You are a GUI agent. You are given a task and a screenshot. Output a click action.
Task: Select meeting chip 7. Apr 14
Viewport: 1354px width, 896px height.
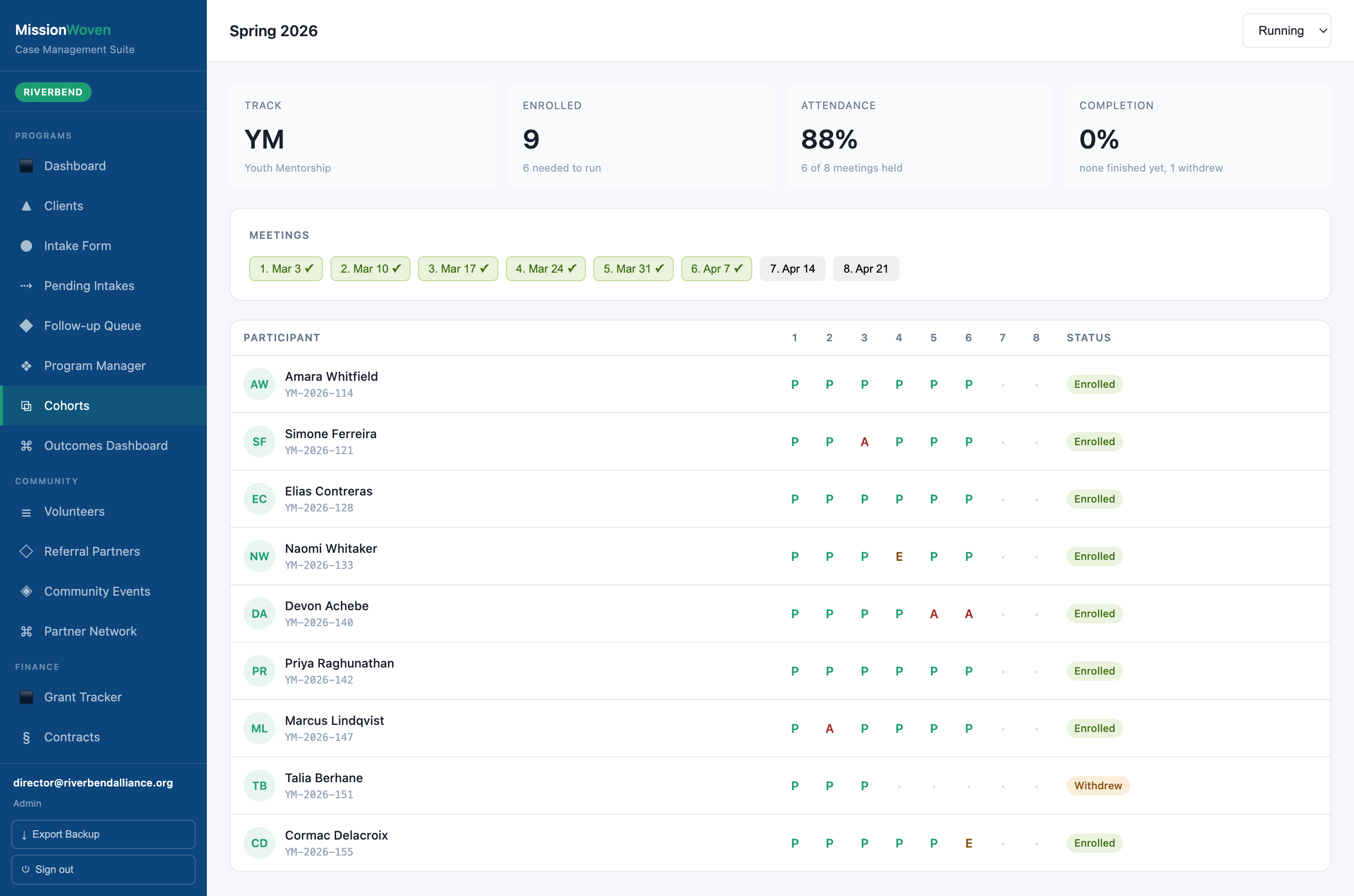tap(792, 268)
